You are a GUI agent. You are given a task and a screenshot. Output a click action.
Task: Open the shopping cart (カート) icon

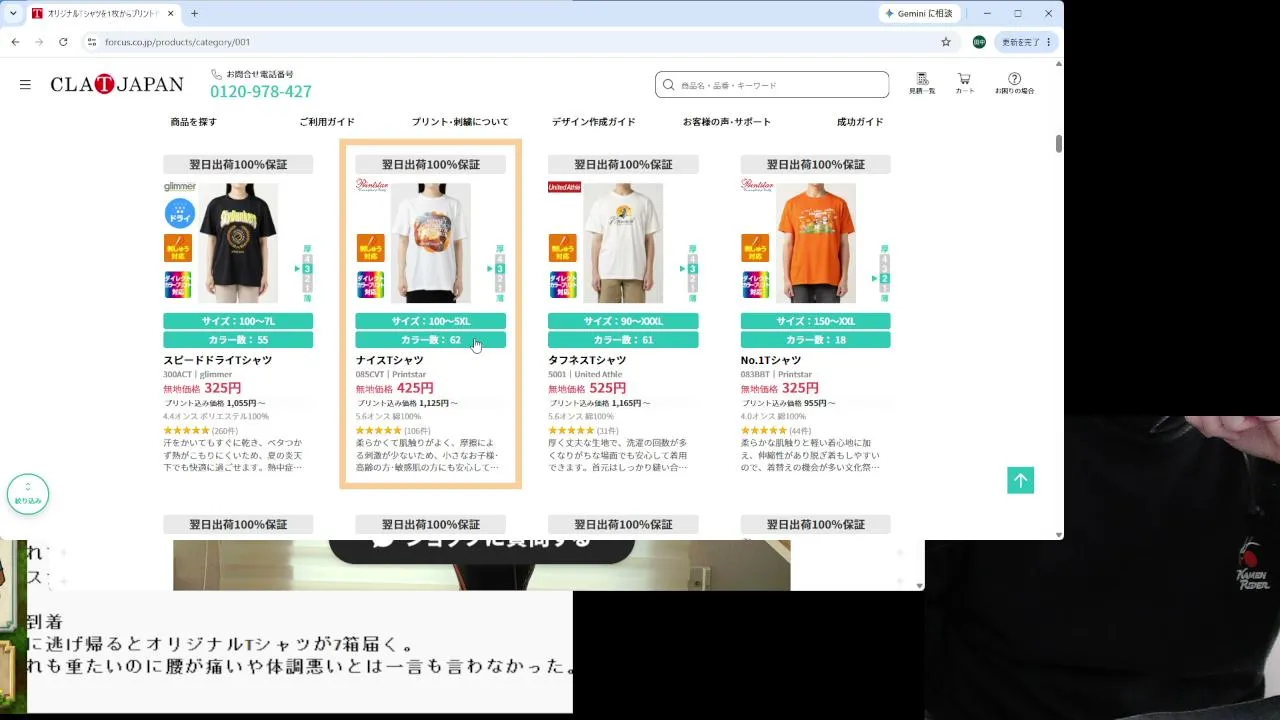964,83
